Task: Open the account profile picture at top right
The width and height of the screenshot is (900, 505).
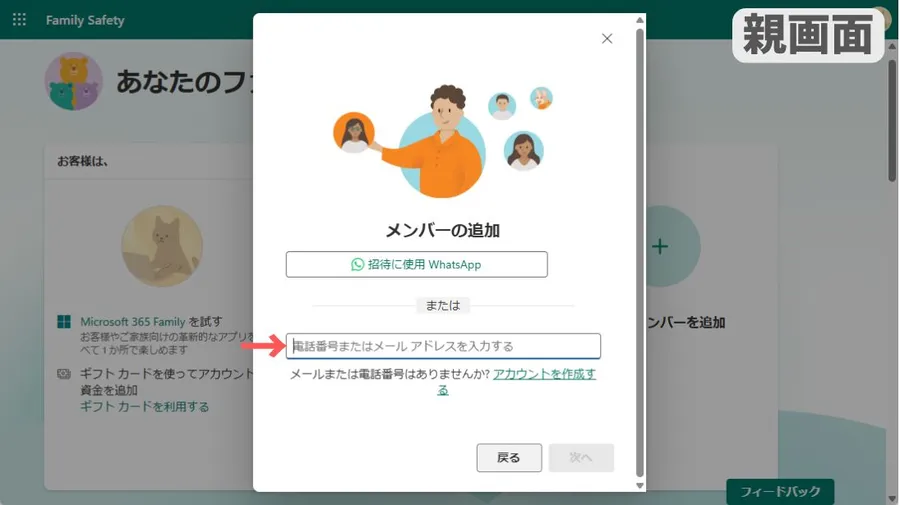Action: coord(879,18)
